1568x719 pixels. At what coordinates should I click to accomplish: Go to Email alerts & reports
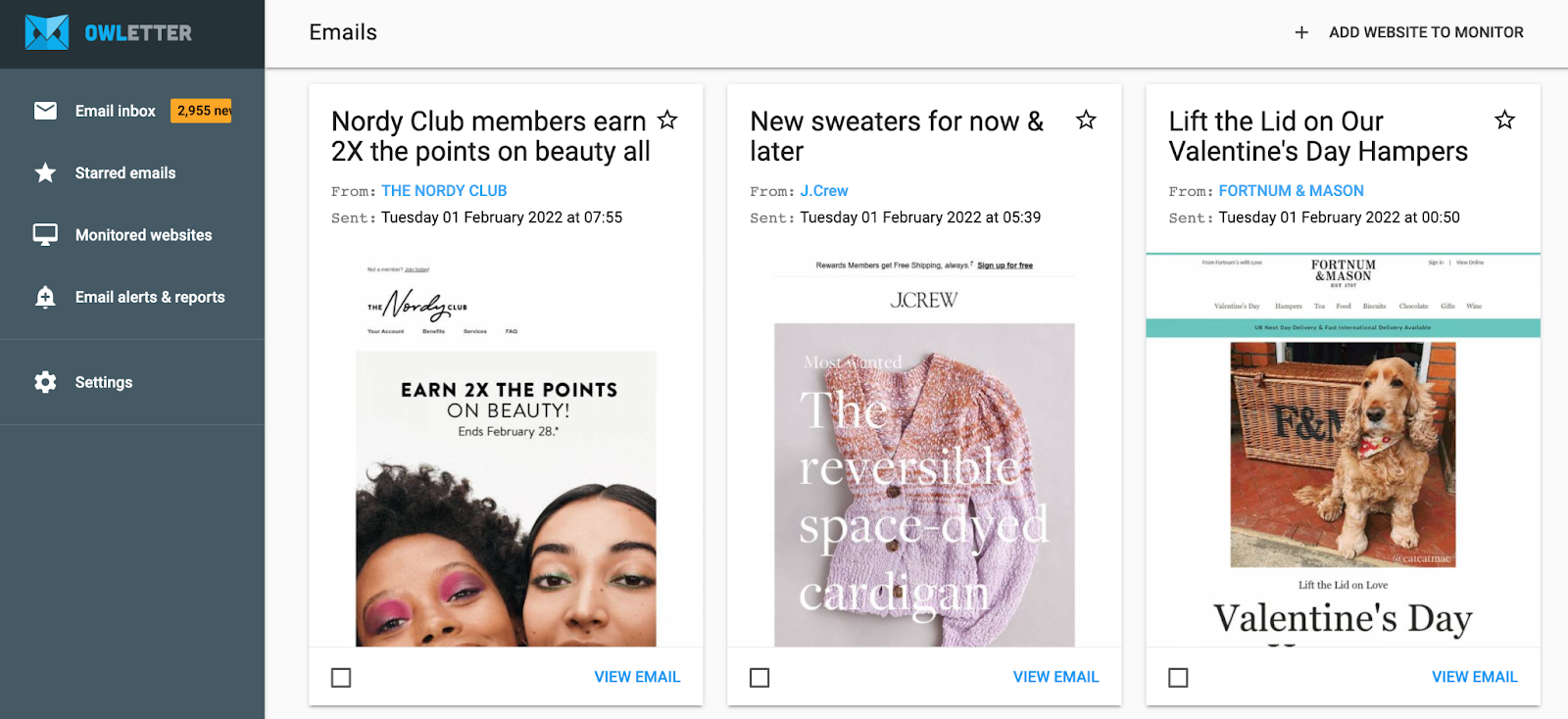tap(150, 297)
